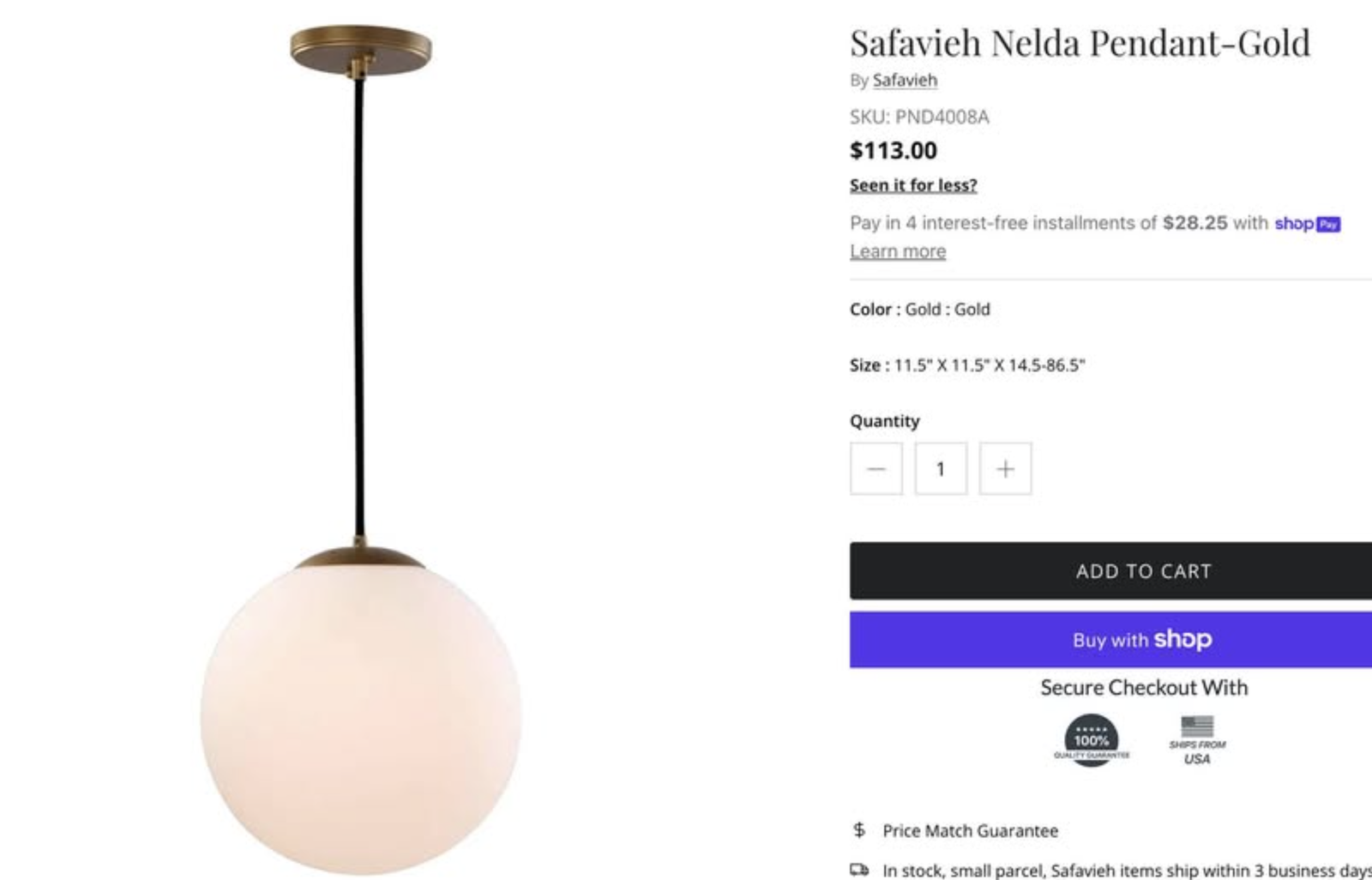Open the Safavieh brand link

(905, 80)
